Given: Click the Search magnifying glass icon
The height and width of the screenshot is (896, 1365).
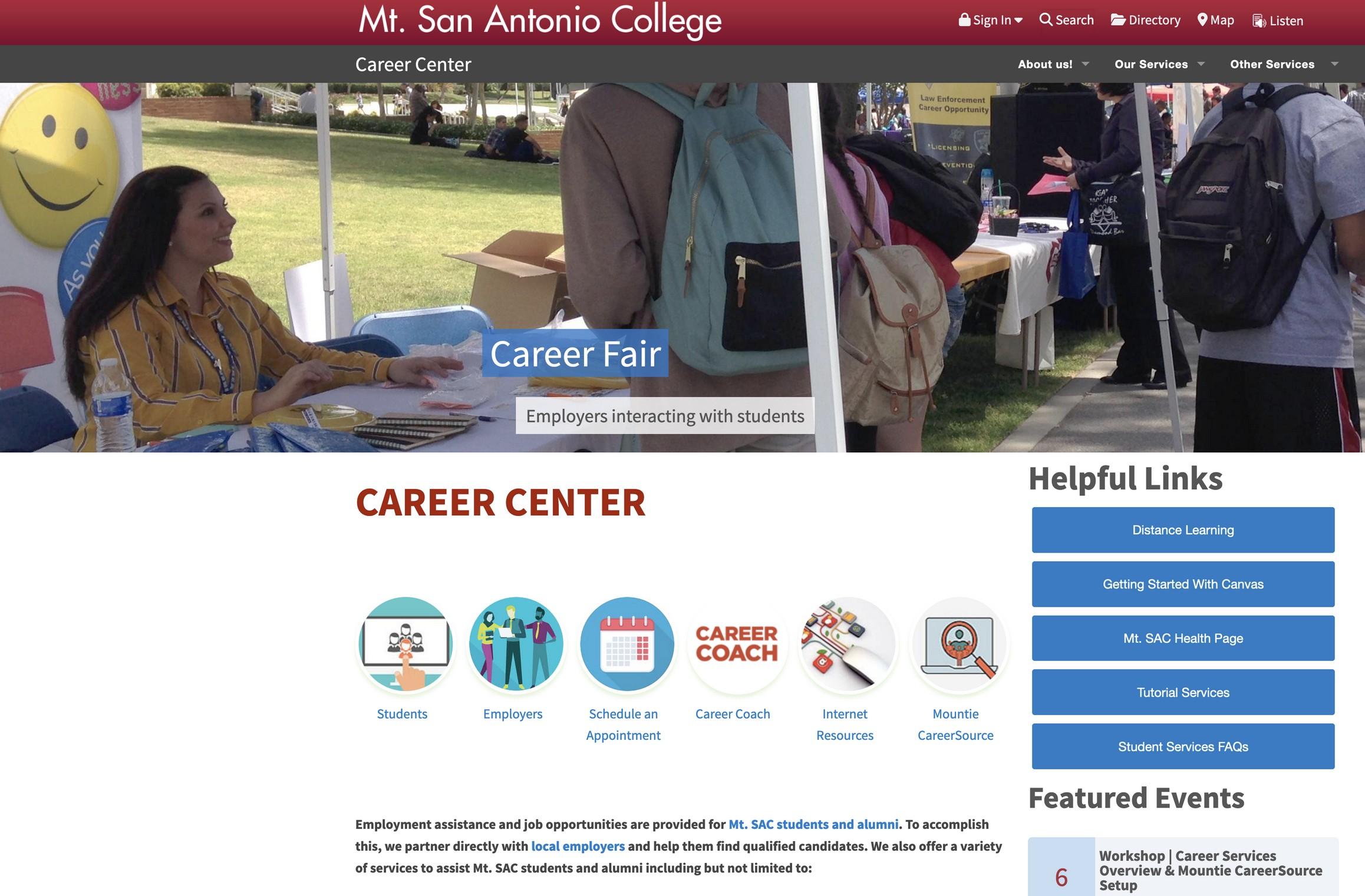Looking at the screenshot, I should click(x=1045, y=19).
